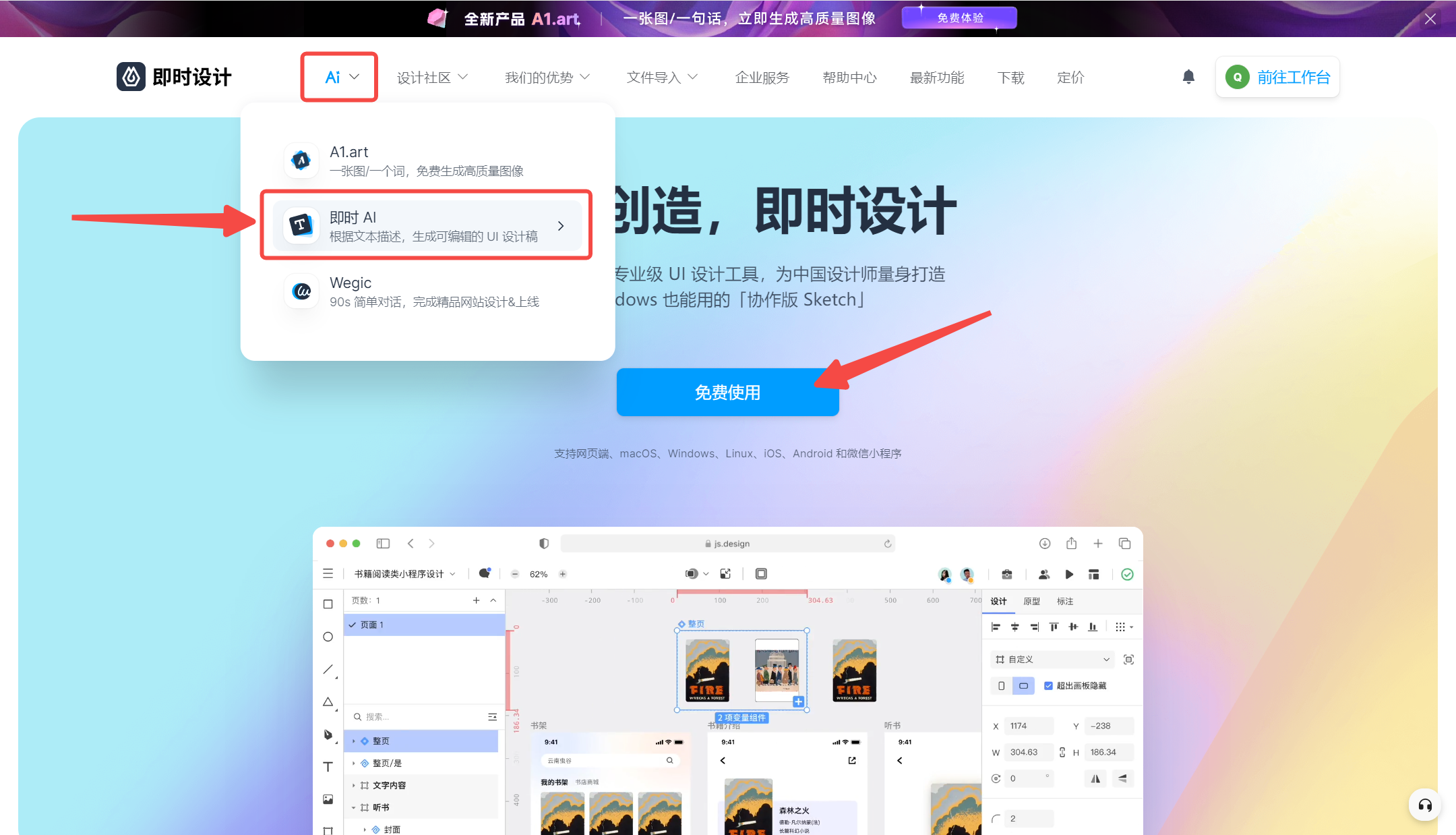Toggle the aspect ratio lock between W and H

[1062, 752]
